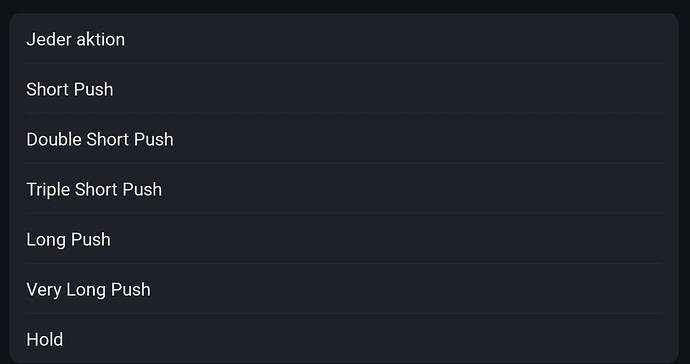The height and width of the screenshot is (364, 690).
Task: Click the first list item, Jeder aktion
Action: point(344,39)
